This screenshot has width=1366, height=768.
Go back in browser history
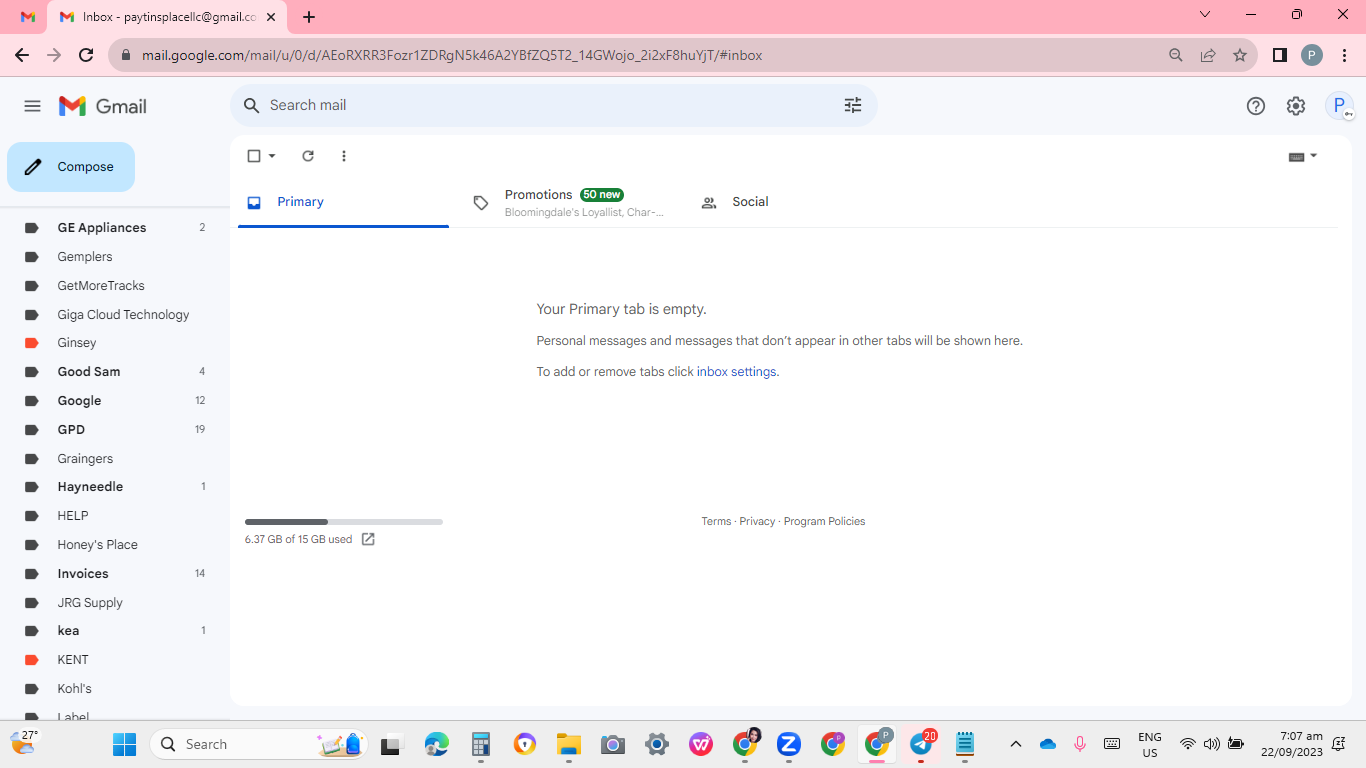22,55
